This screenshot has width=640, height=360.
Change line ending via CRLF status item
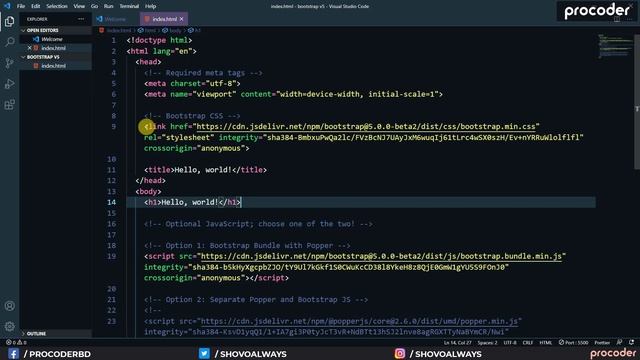pyautogui.click(x=528, y=342)
